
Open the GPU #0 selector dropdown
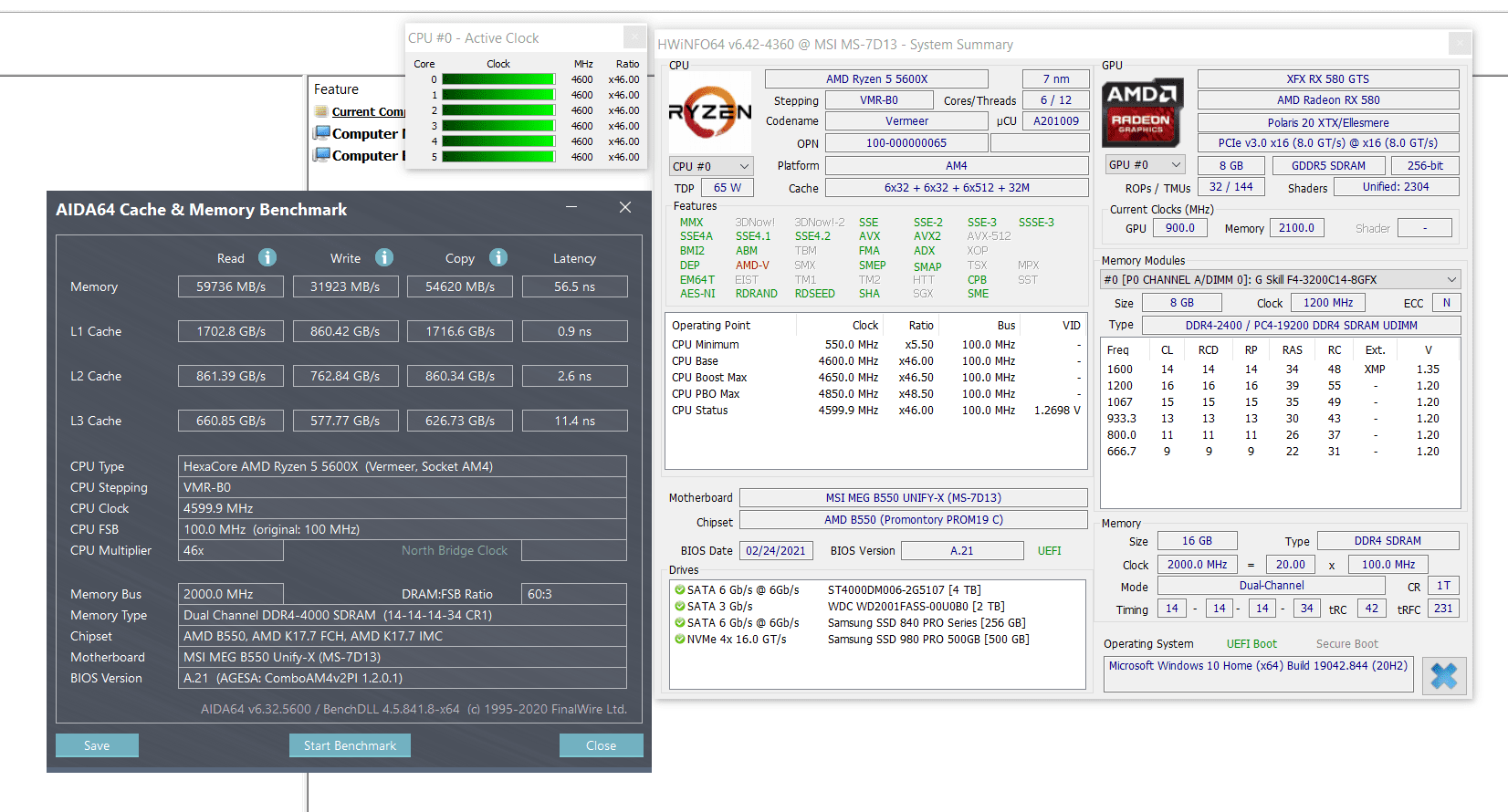[1145, 165]
